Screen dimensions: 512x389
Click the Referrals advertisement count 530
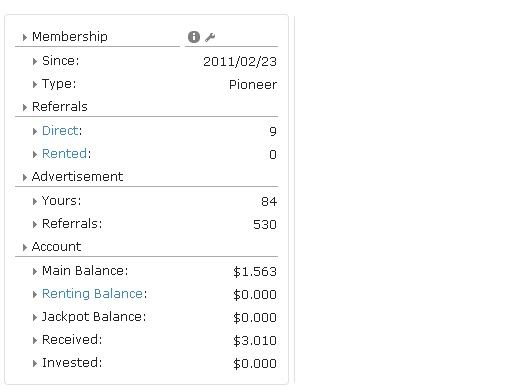(265, 224)
